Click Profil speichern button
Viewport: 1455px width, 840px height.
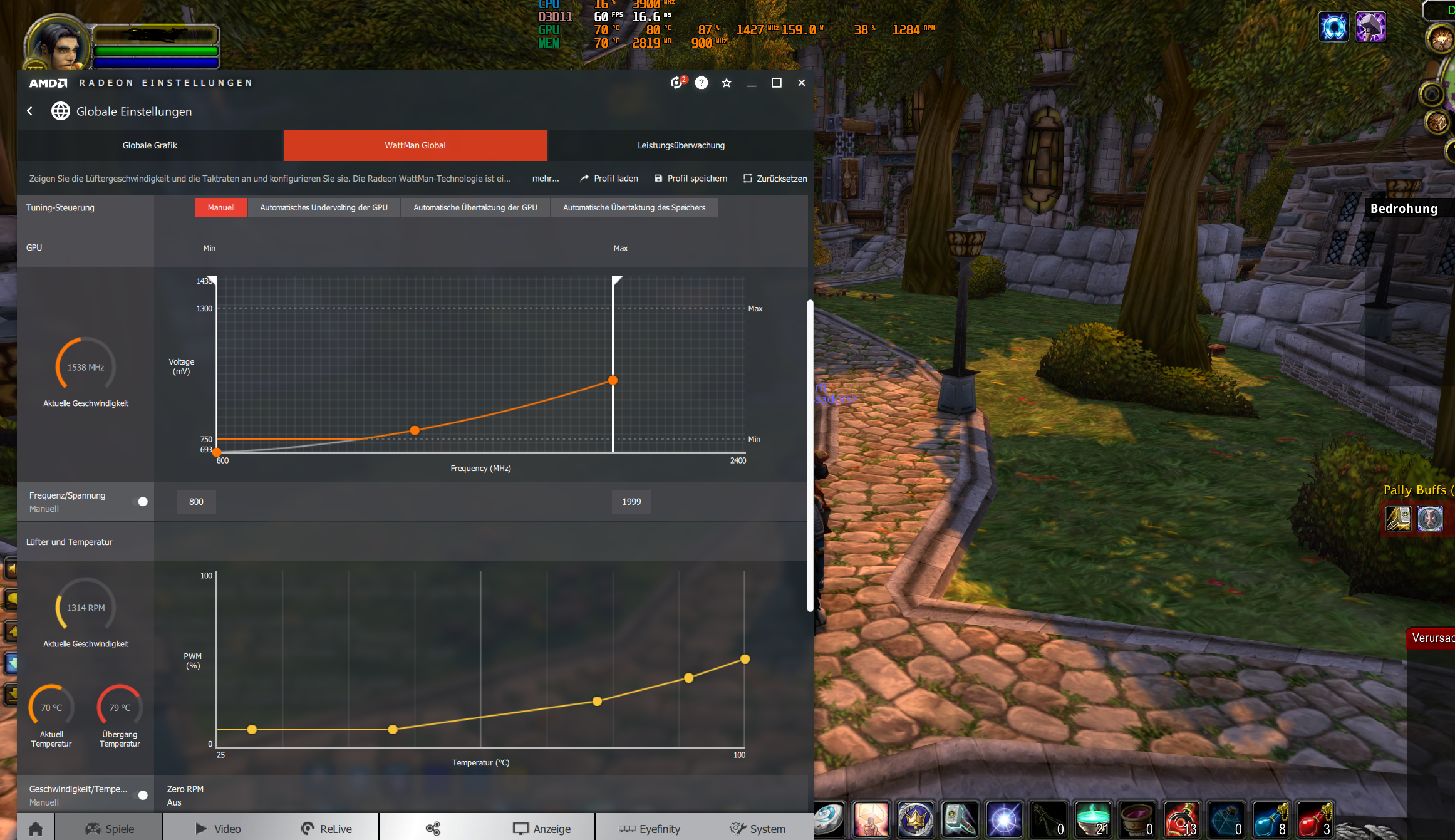click(690, 179)
